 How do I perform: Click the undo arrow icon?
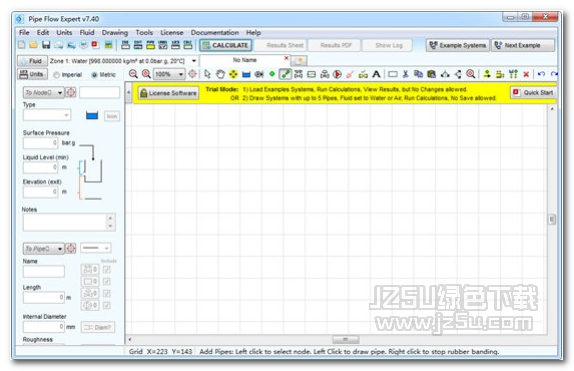click(541, 74)
